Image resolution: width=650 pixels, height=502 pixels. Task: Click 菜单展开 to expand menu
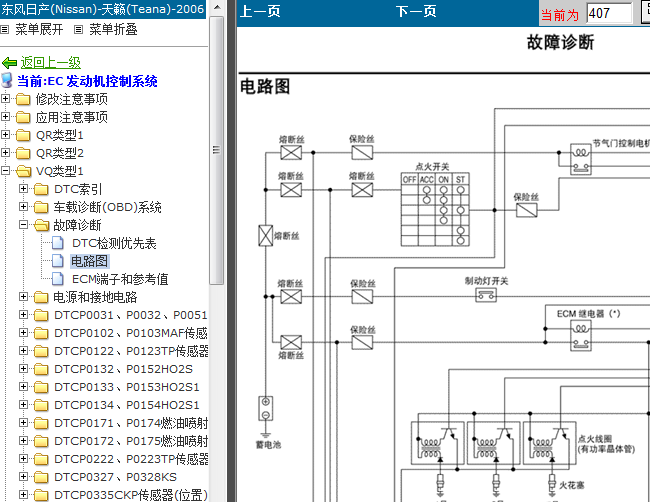click(39, 29)
